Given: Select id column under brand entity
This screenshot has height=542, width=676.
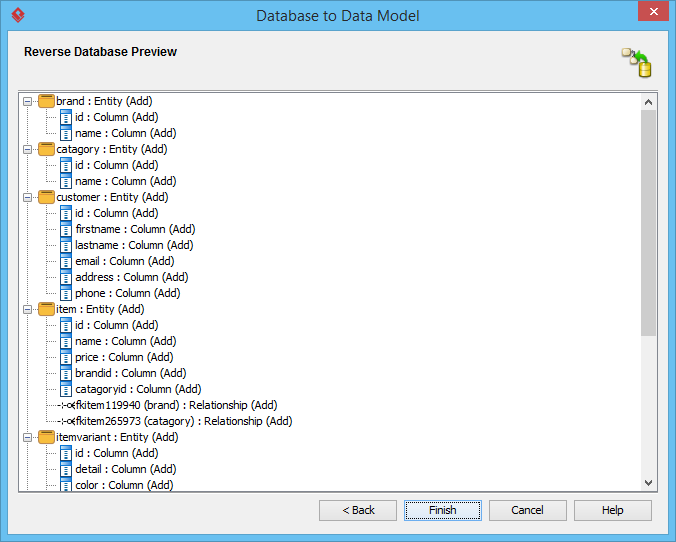Looking at the screenshot, I should coord(116,117).
